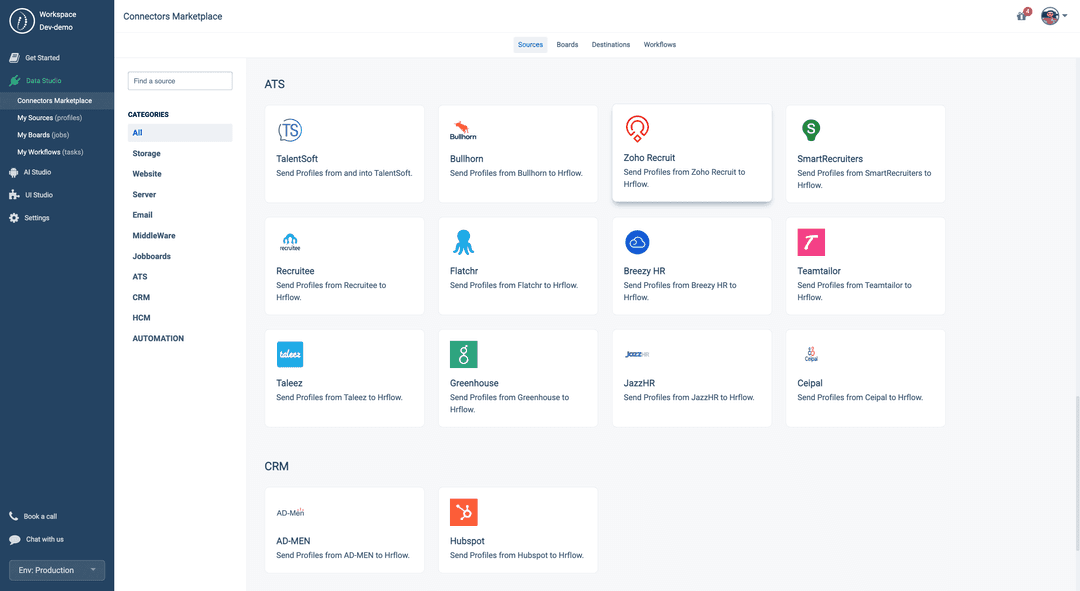Open the Zoho Recruit connector icon

point(637,129)
